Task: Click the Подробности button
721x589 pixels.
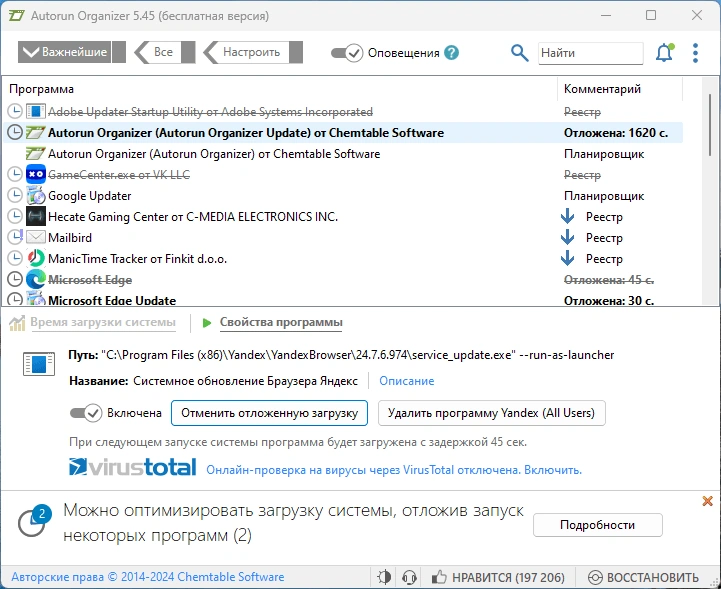Action: point(597,525)
